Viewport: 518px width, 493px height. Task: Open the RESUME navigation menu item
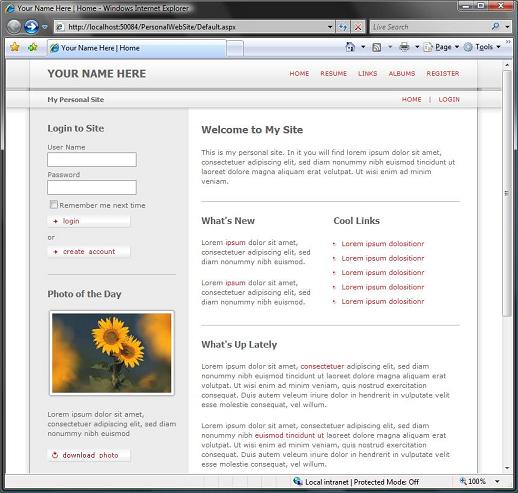click(333, 73)
